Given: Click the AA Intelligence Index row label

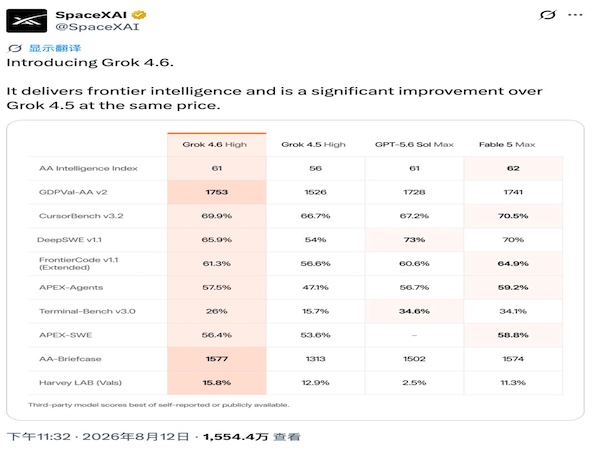Looking at the screenshot, I should [88, 168].
